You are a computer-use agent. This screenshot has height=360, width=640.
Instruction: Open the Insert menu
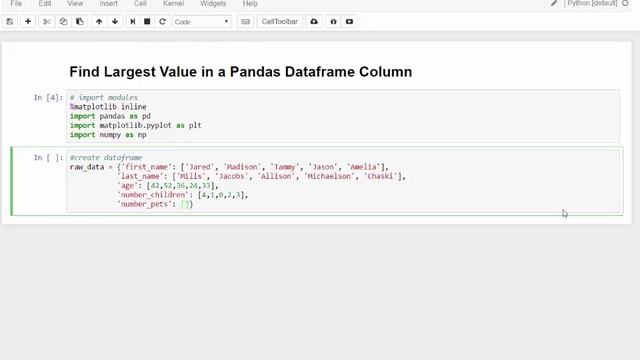(109, 4)
